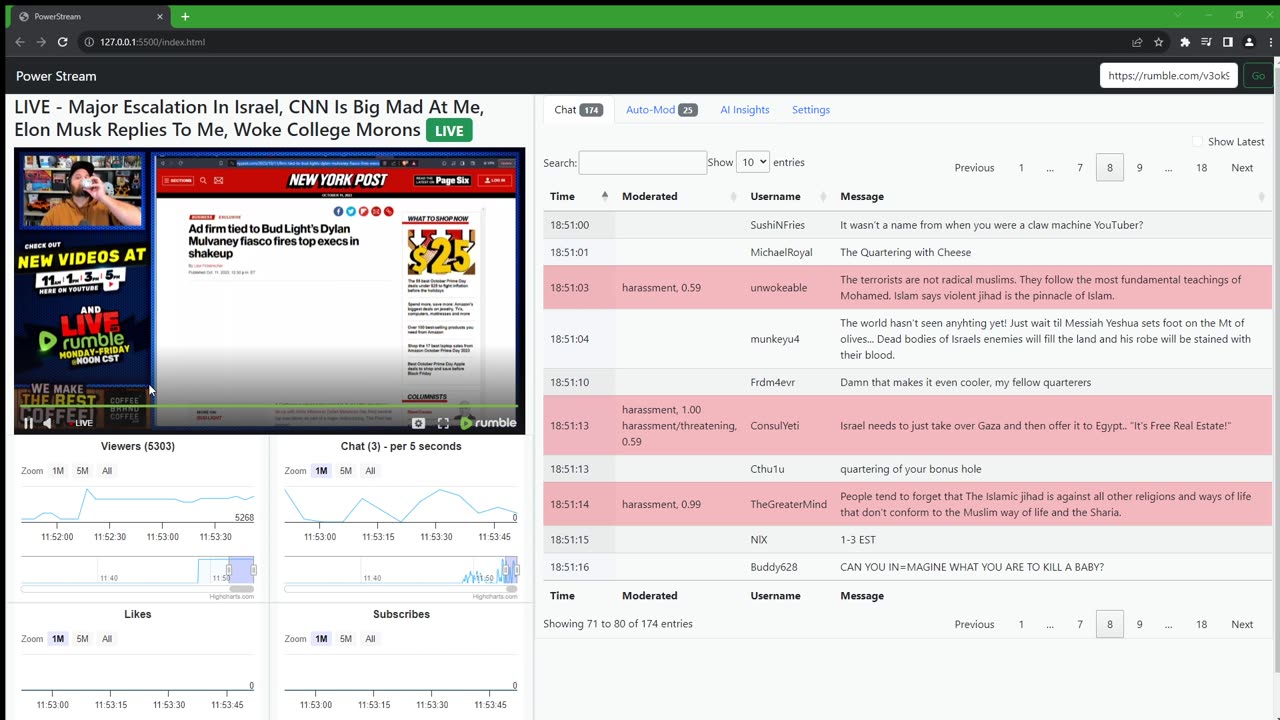Screen dimensions: 1280x720
Task: Open the Settings tab
Action: (x=811, y=110)
